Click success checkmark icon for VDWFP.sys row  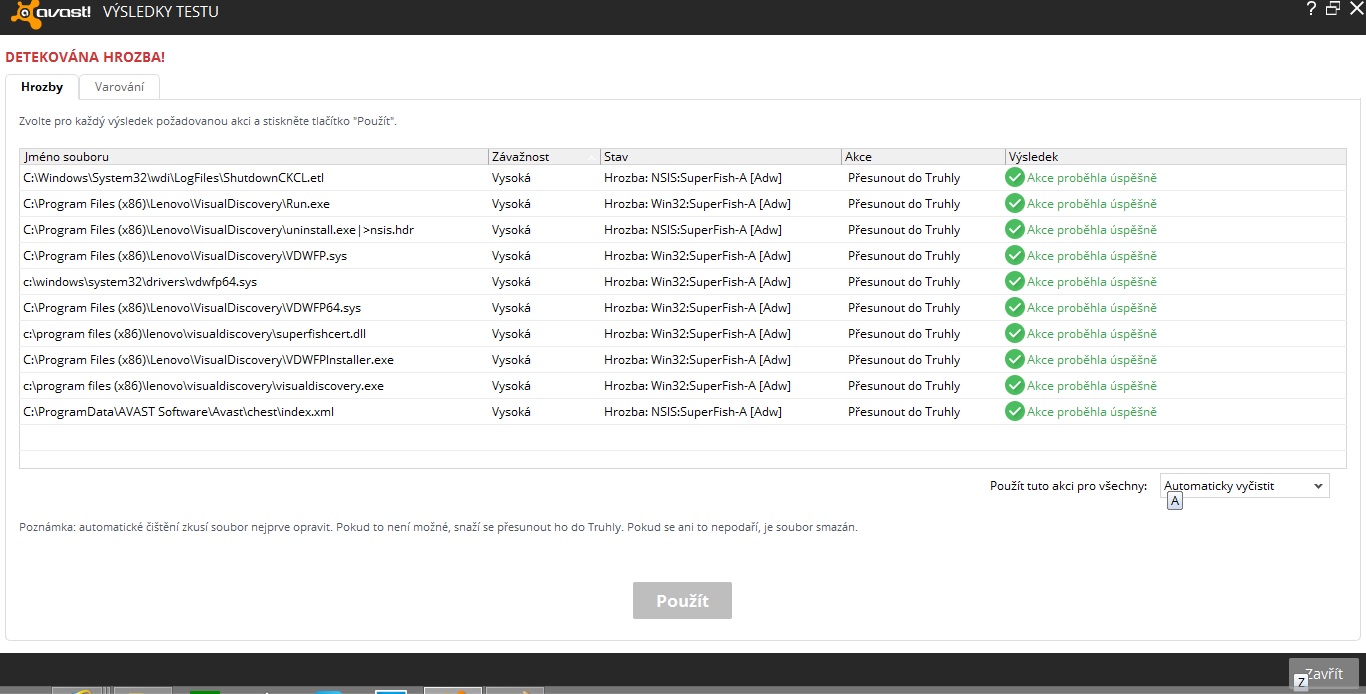click(1015, 256)
